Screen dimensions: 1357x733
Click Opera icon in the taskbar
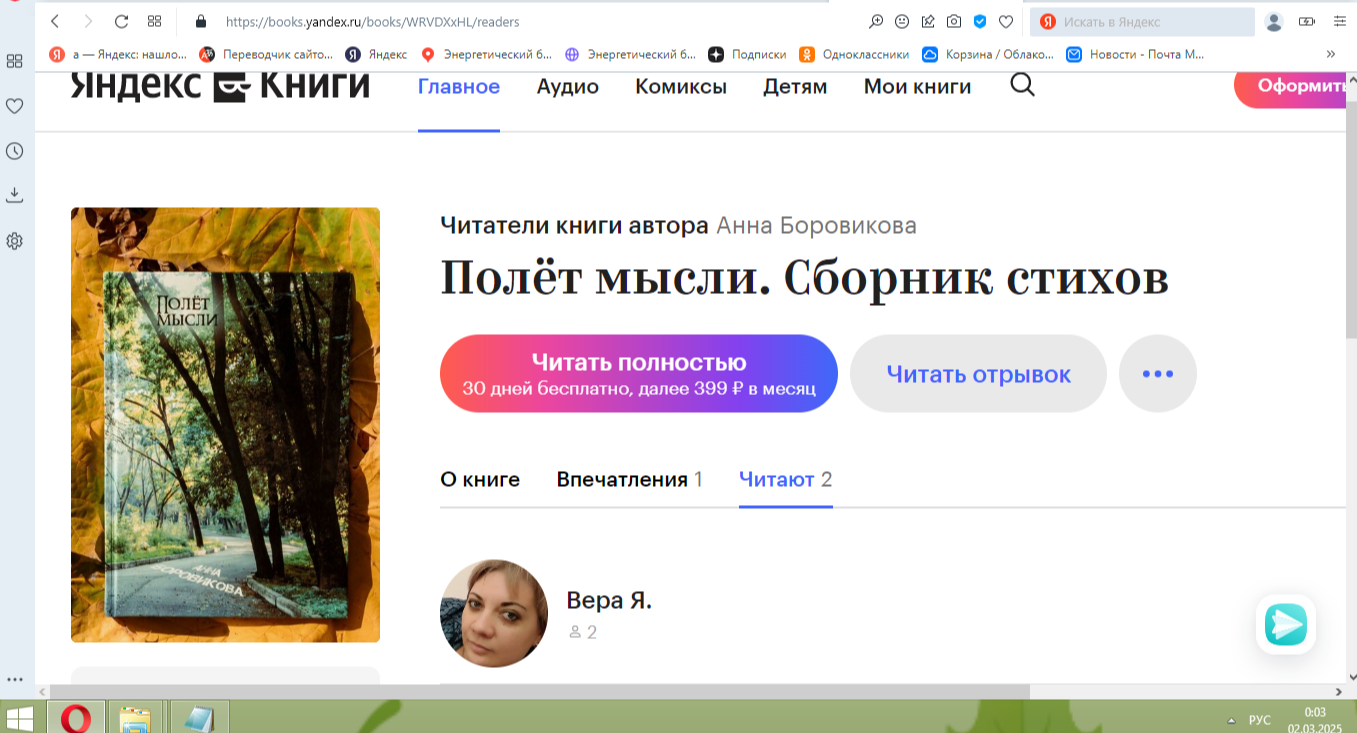click(x=77, y=718)
